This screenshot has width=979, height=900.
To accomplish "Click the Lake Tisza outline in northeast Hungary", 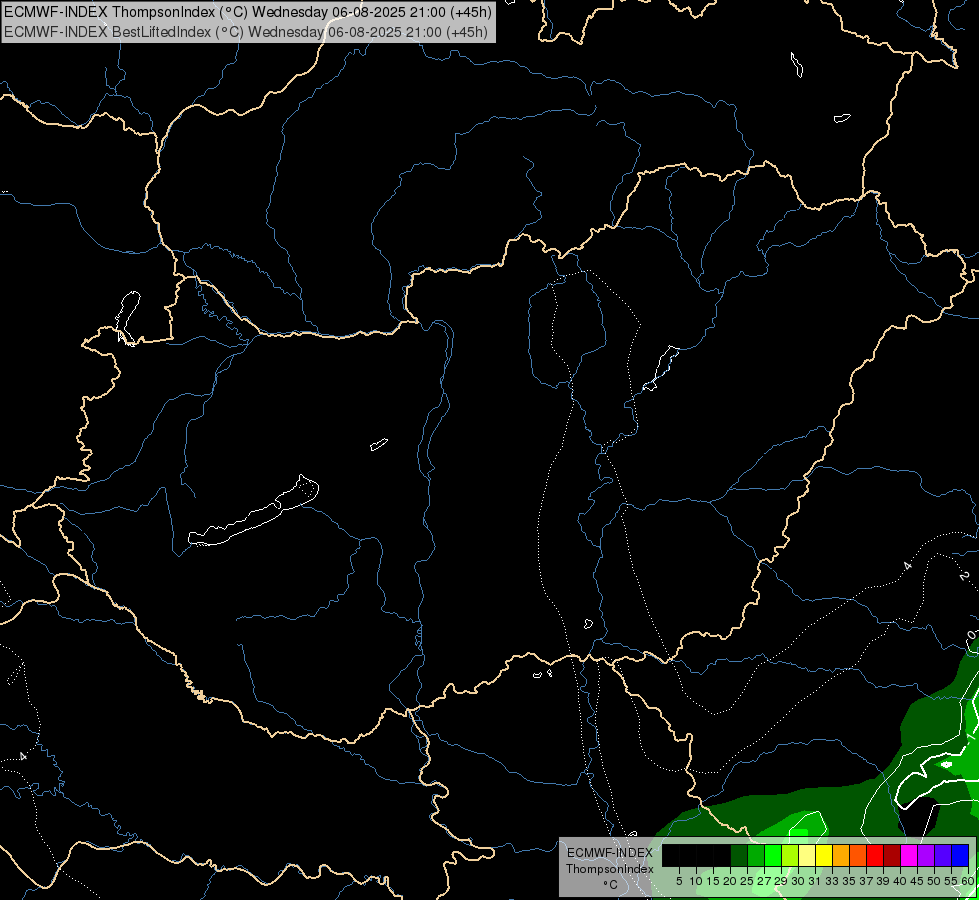I will coord(661,368).
